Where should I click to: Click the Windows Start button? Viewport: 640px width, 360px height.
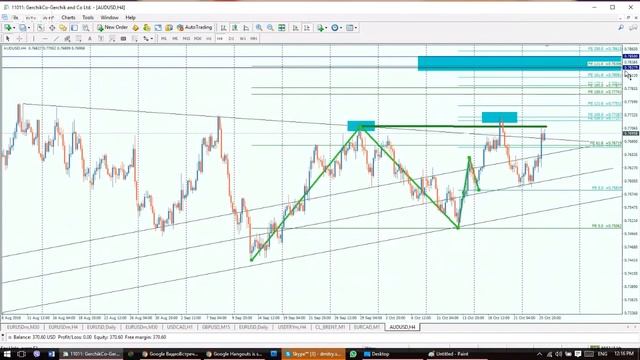(7, 354)
